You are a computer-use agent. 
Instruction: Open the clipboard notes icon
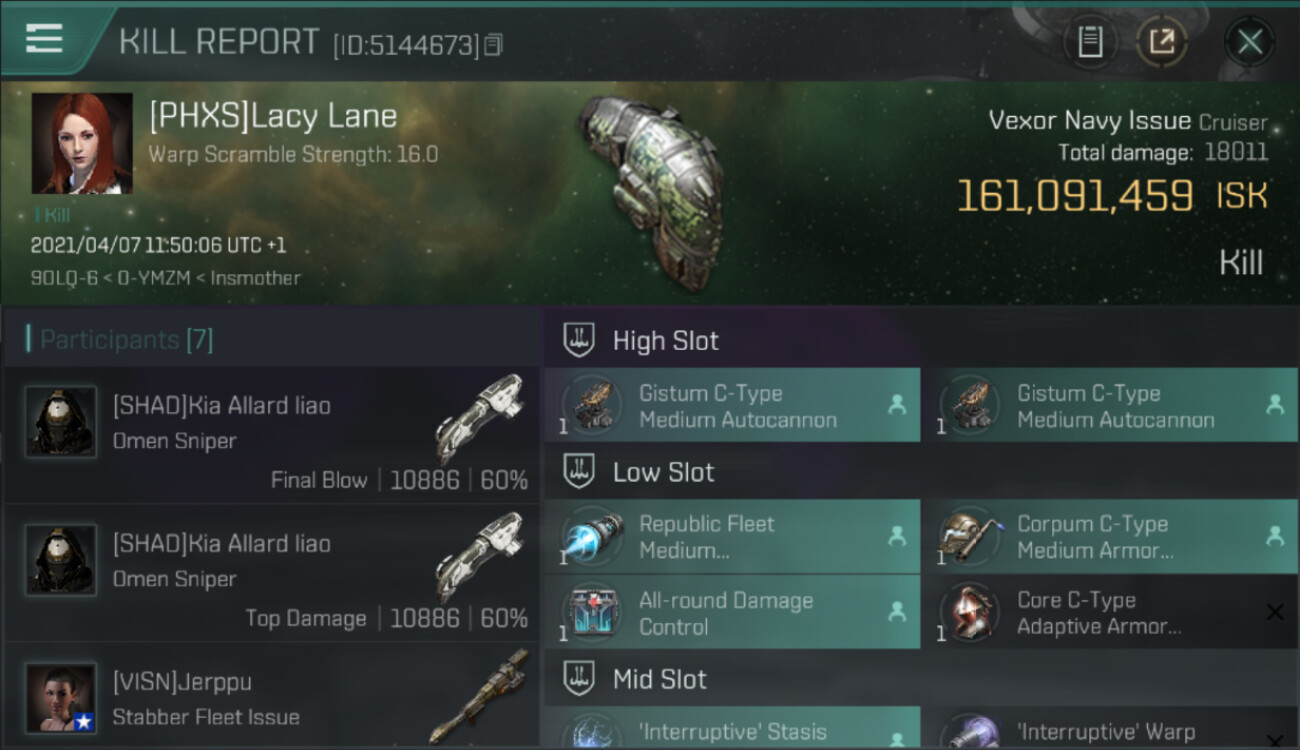(x=1090, y=42)
